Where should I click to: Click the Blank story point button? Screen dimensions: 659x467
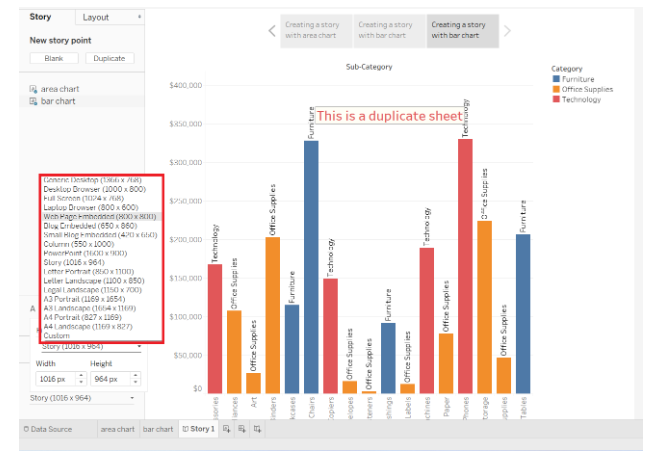53,59
